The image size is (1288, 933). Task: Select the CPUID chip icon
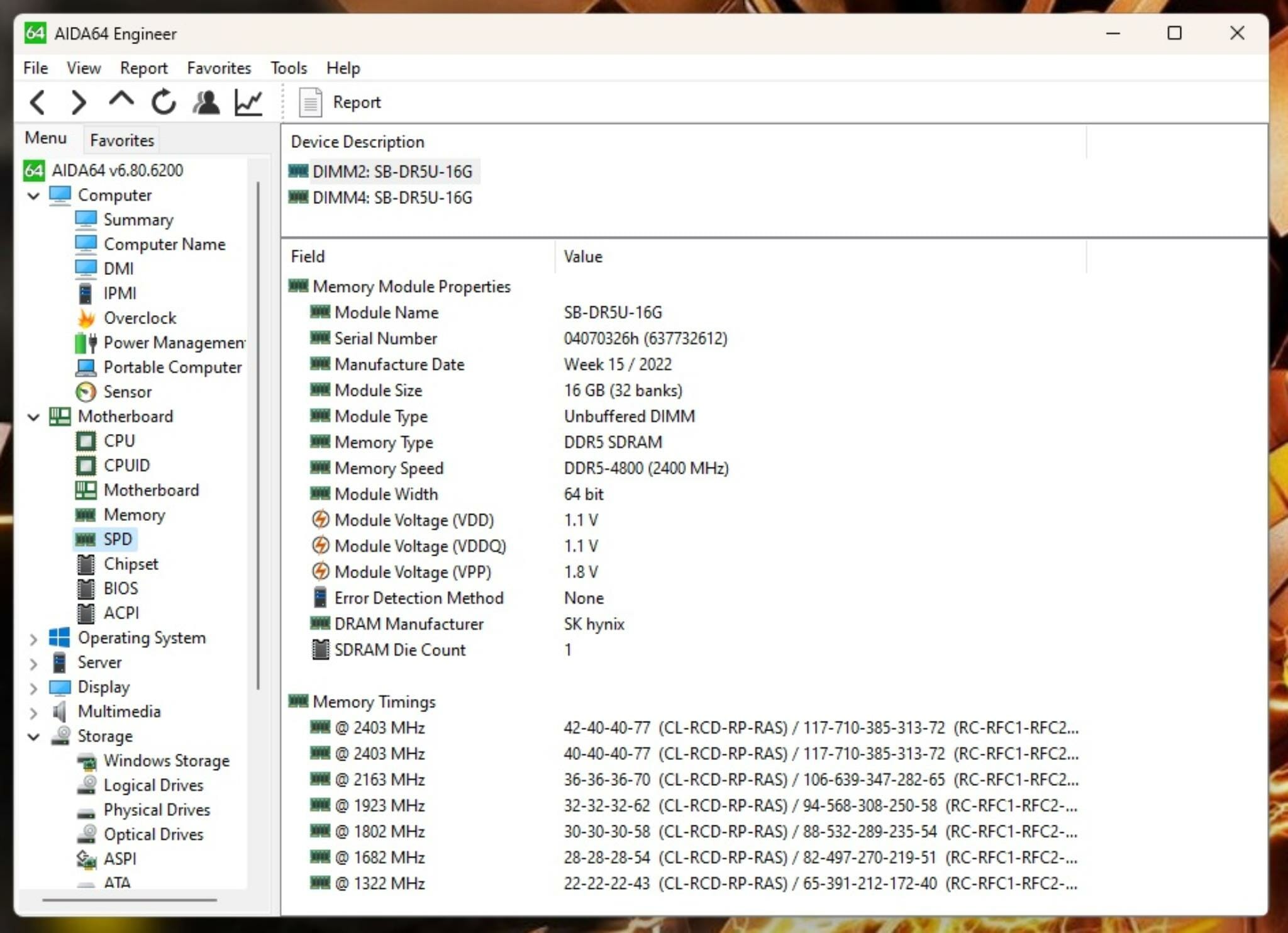[x=86, y=466]
